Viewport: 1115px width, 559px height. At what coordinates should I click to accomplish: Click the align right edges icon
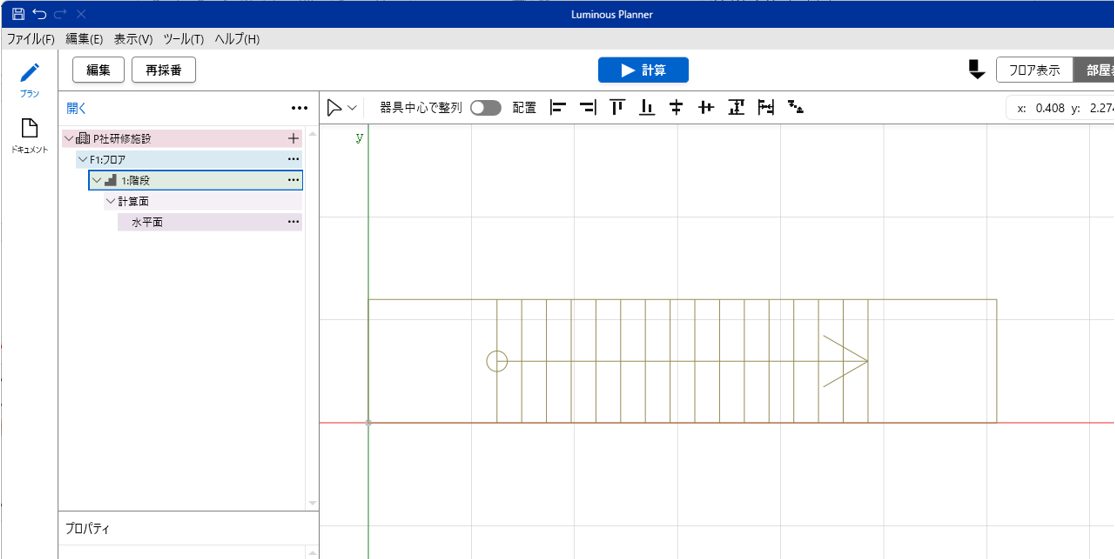(x=588, y=108)
